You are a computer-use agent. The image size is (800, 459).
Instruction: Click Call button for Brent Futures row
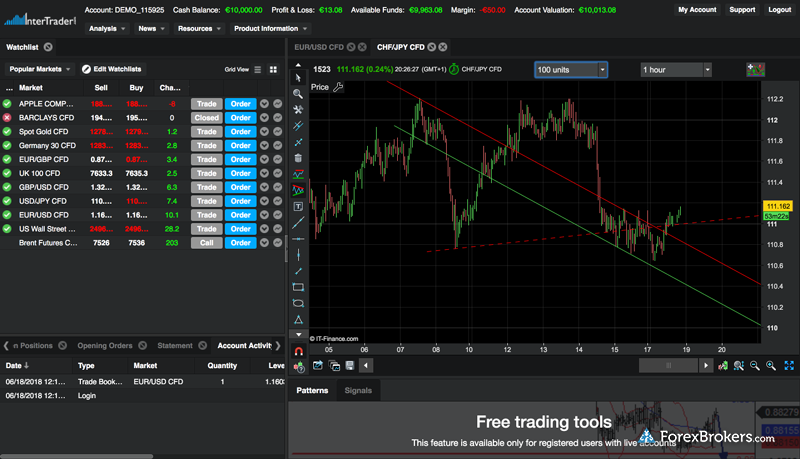pyautogui.click(x=207, y=243)
